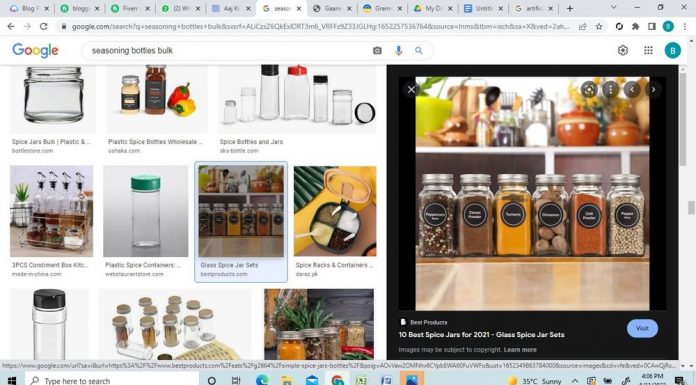Share this page from the address bar

coord(582,27)
